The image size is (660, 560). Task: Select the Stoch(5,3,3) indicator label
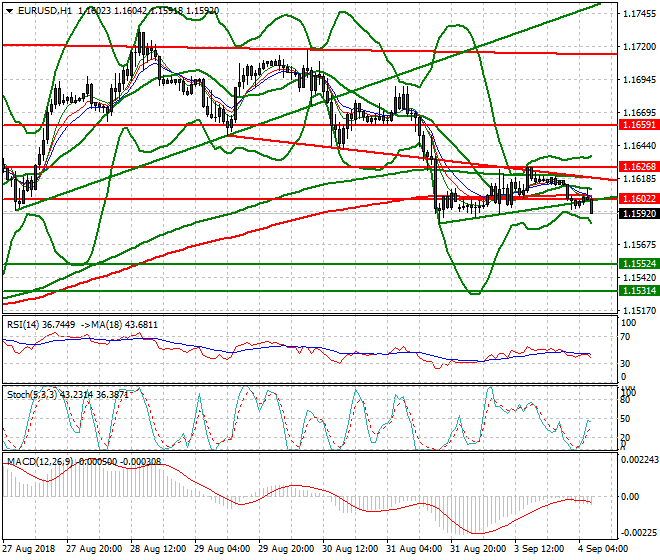[33, 395]
